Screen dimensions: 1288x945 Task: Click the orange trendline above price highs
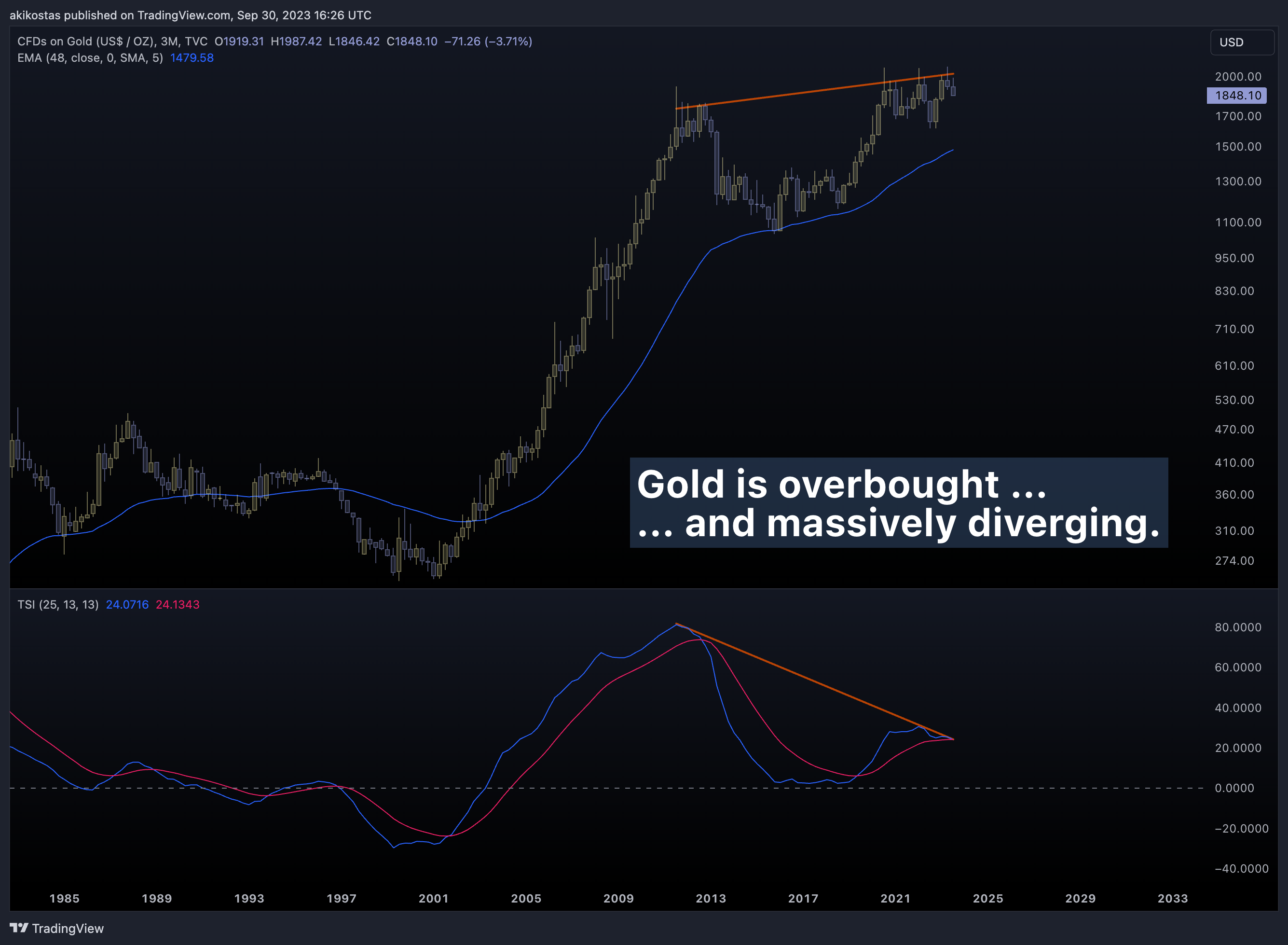pos(815,91)
